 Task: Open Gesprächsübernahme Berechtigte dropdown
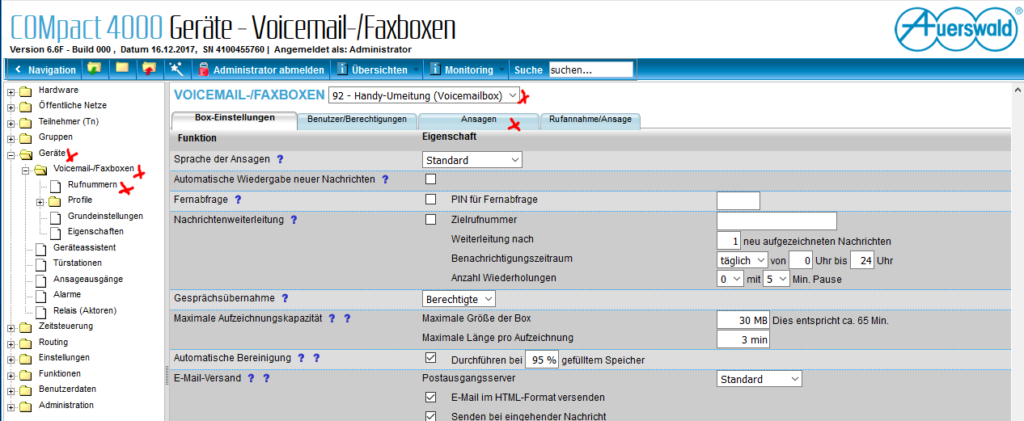459,299
